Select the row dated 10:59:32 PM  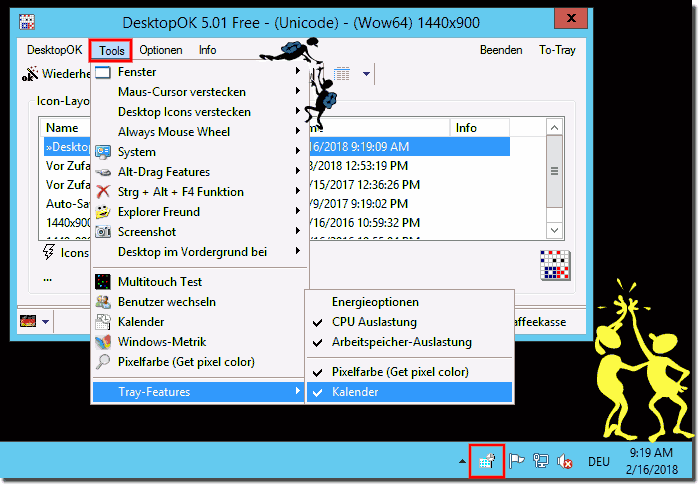410,222
